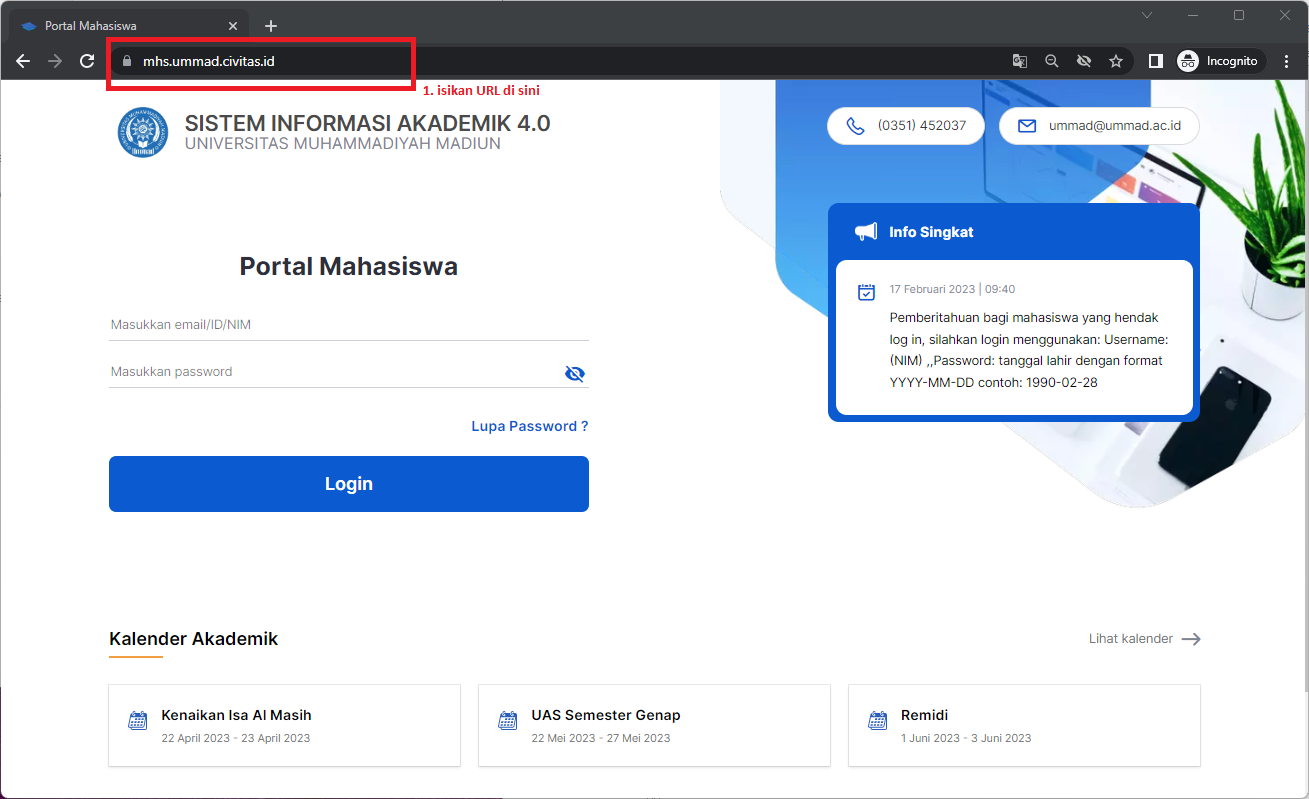
Task: Open the browser side panel icon
Action: (x=1155, y=61)
